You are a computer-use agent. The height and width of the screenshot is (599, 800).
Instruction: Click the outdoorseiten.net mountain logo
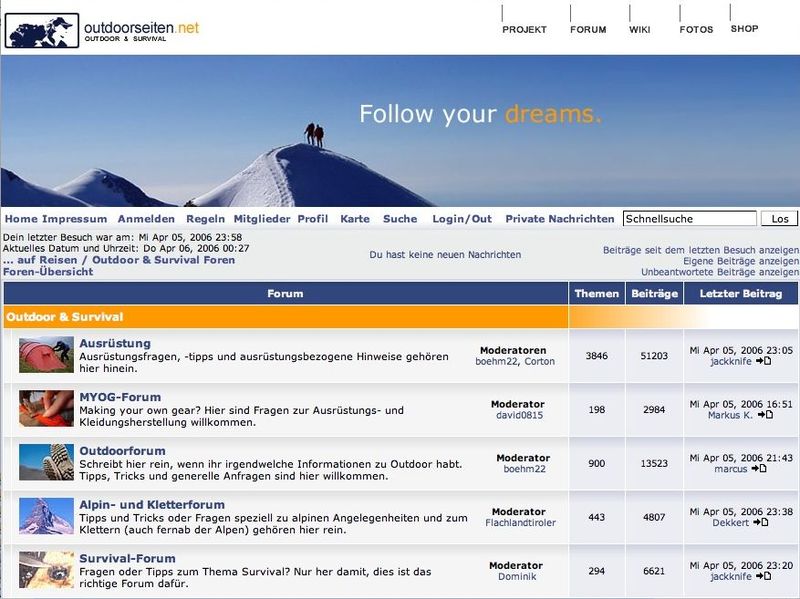click(x=42, y=30)
